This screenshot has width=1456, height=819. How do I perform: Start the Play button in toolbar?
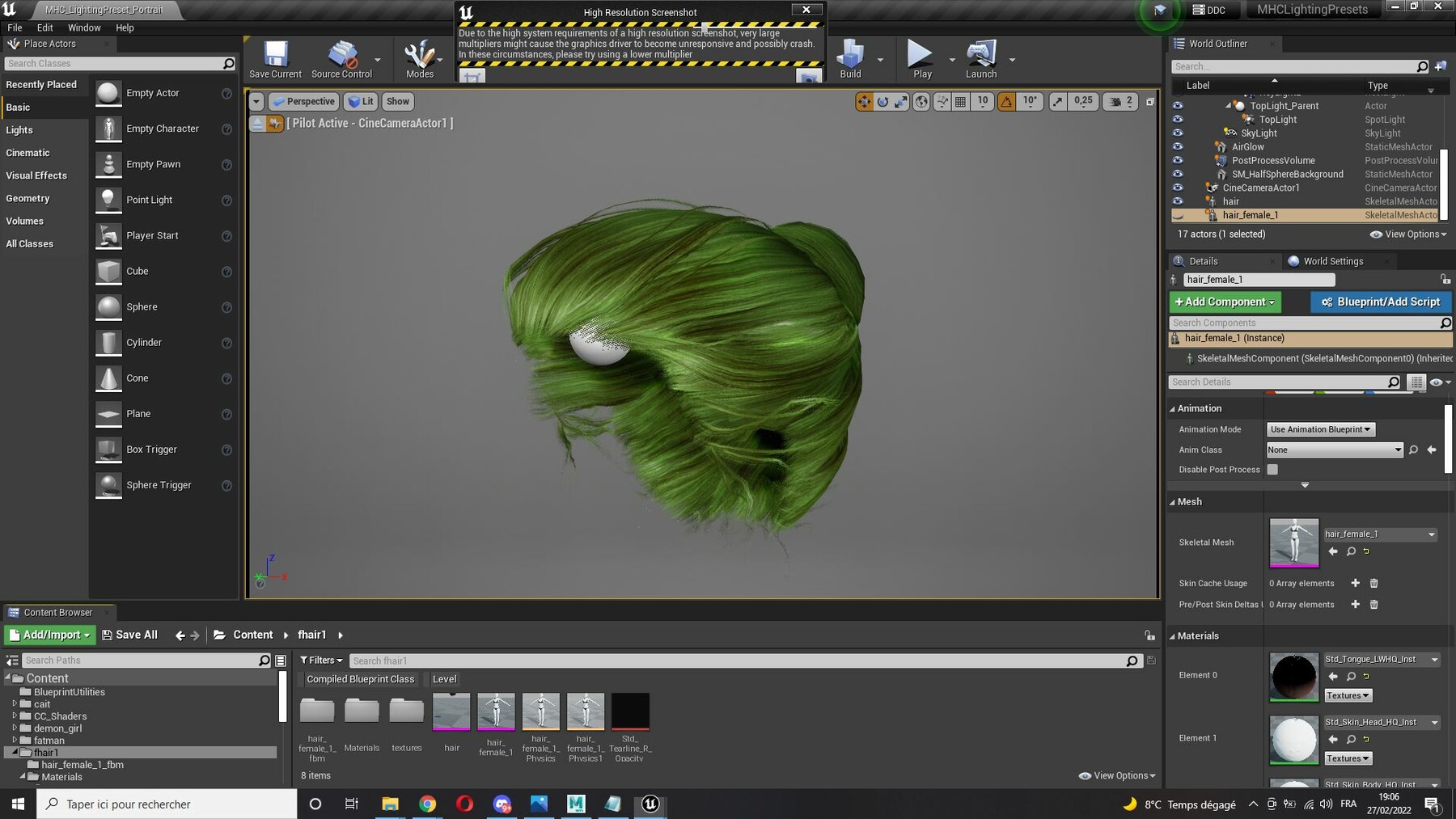coord(921,59)
